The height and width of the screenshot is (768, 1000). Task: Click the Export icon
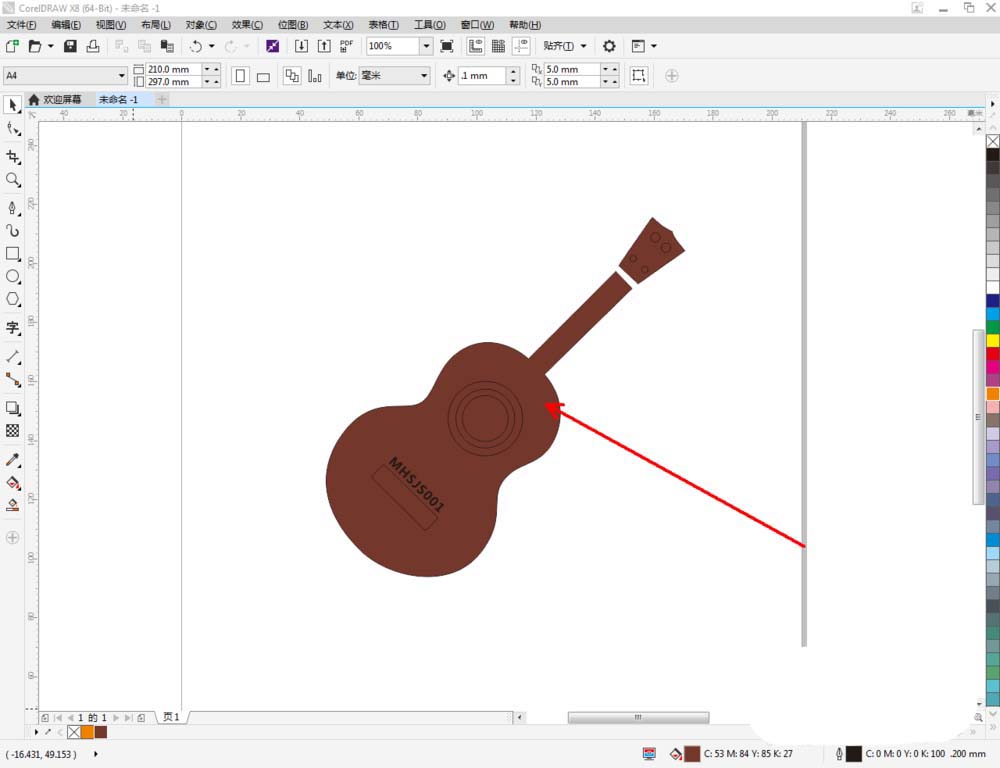pos(324,46)
